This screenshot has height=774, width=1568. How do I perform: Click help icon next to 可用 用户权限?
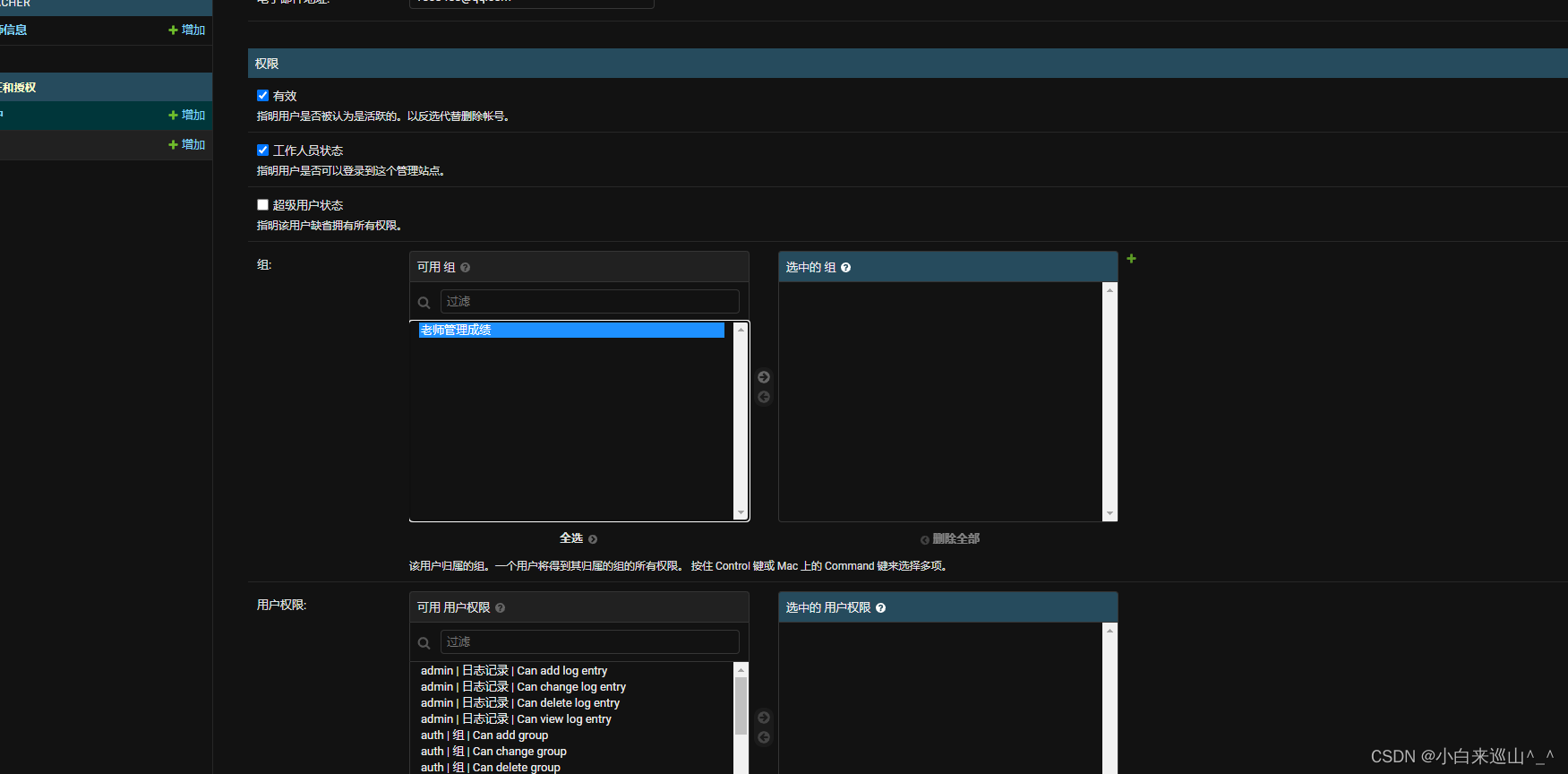[500, 607]
